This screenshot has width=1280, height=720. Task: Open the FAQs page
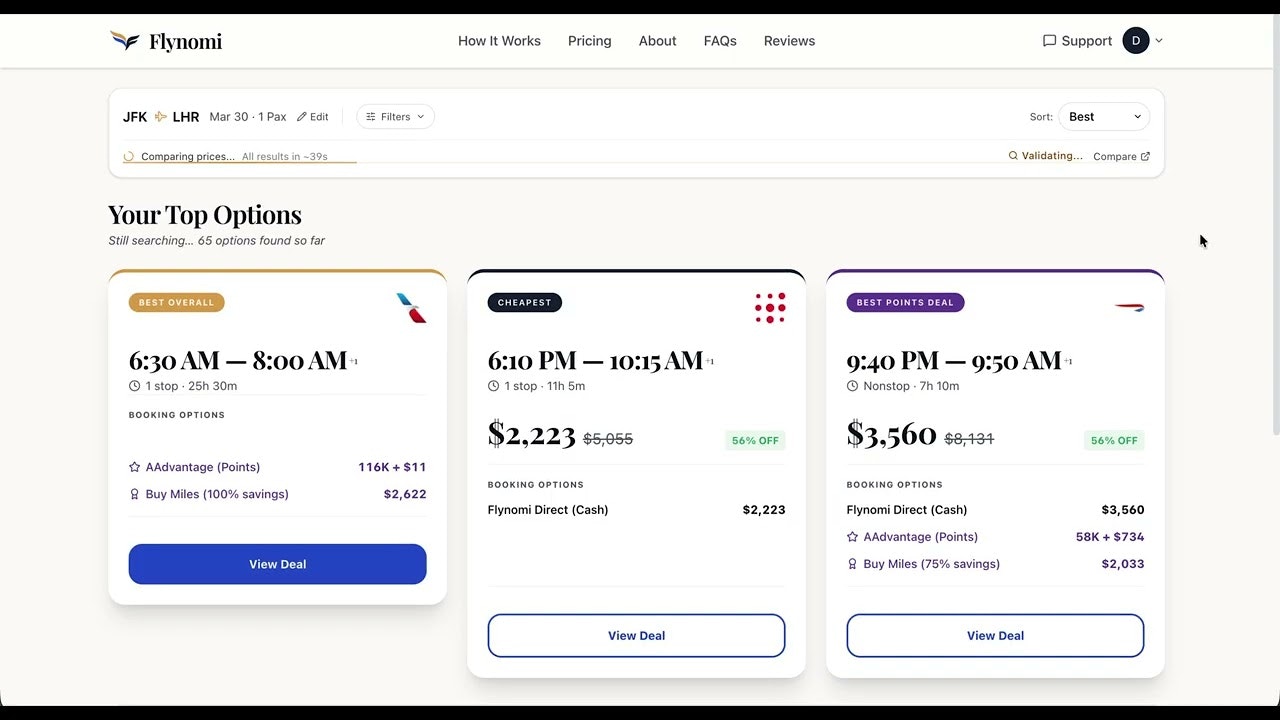[x=720, y=41]
